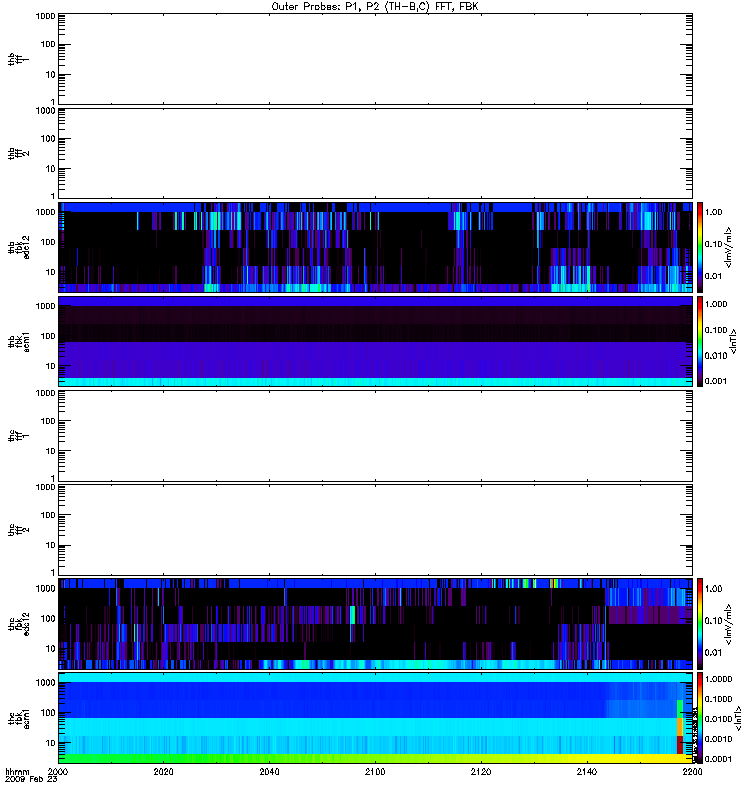Screen dimensions: 750x800
Task: Click the thc fbk scm1 spectrogram panel
Action: (x=375, y=718)
